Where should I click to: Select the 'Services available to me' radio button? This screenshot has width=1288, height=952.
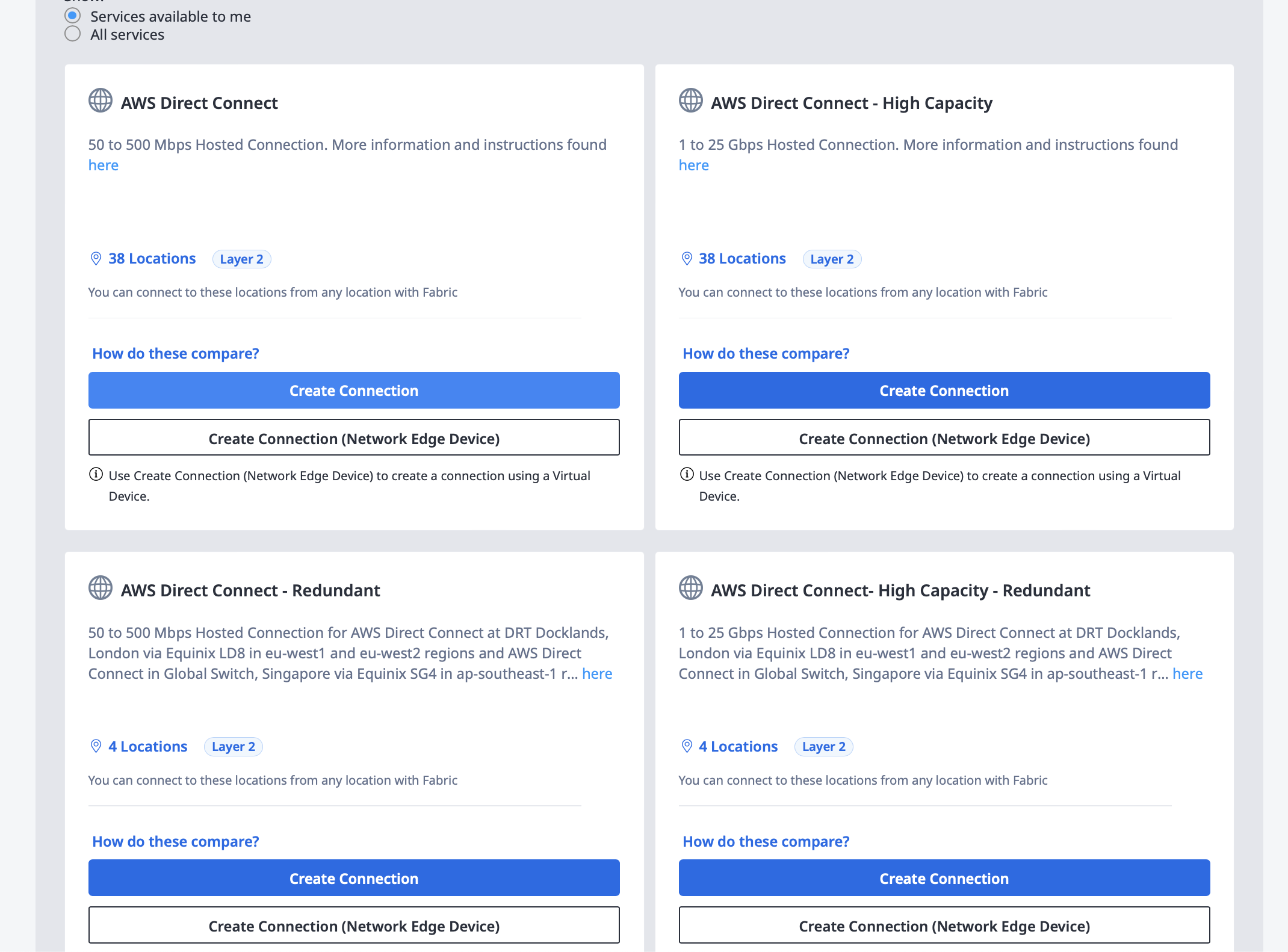click(x=72, y=16)
